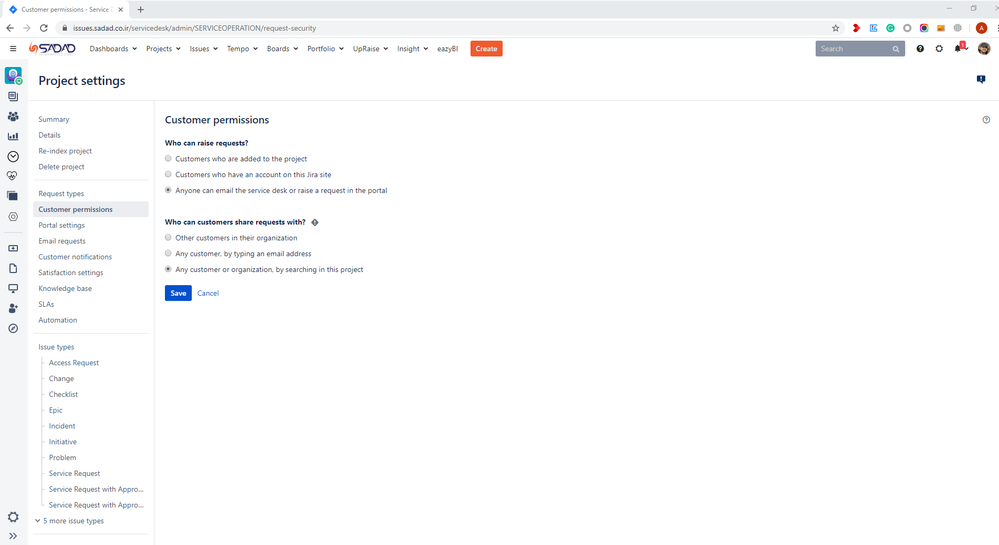The width and height of the screenshot is (999, 545).
Task: Open the notifications bell icon
Action: [x=958, y=48]
